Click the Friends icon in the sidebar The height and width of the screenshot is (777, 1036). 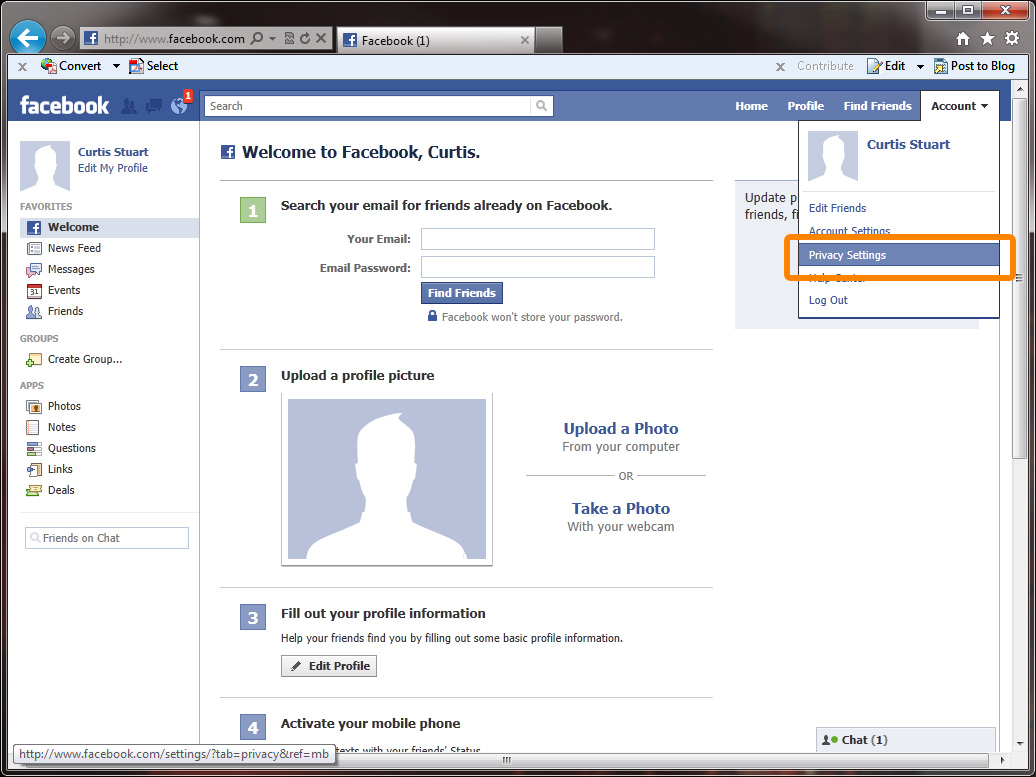pos(34,311)
